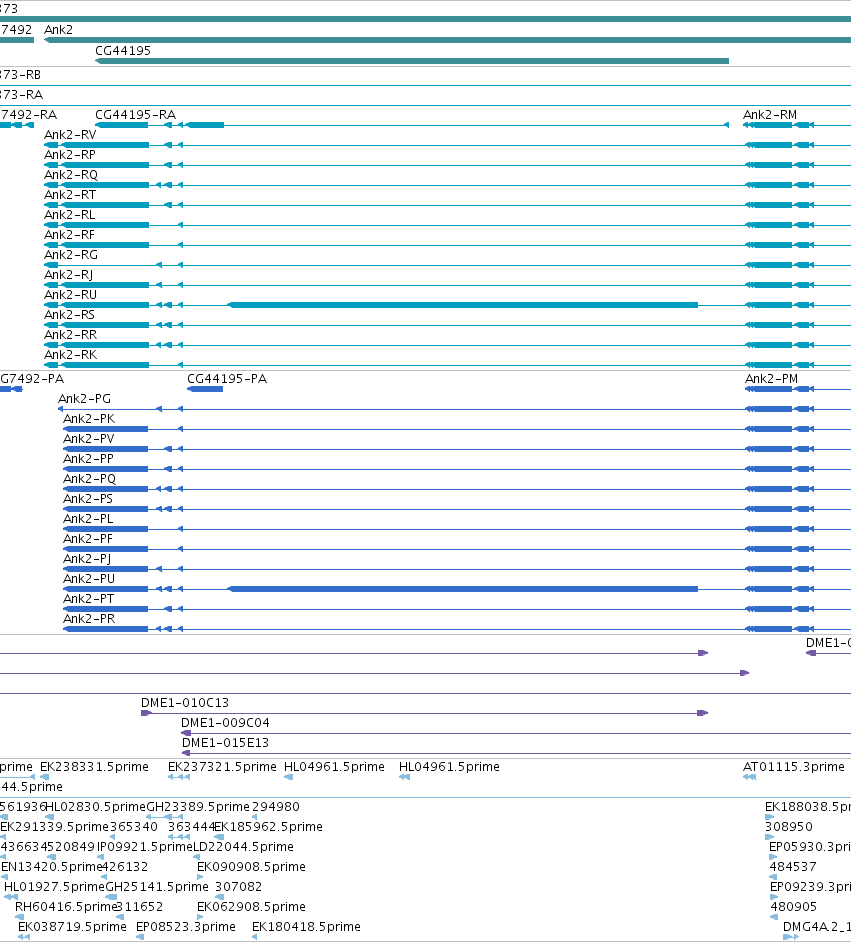Screen dimensions: 851x942
Task: Open EST EK291339.5prime
Action: pos(55,827)
